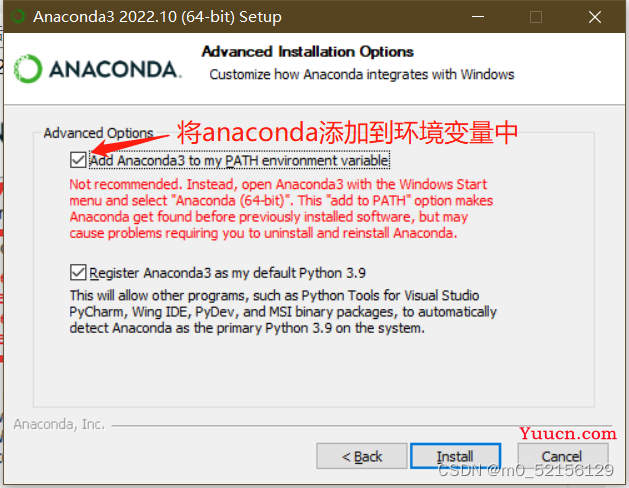Go to the previous step with Back
Screen dimensions: 629x488
pos(362,456)
